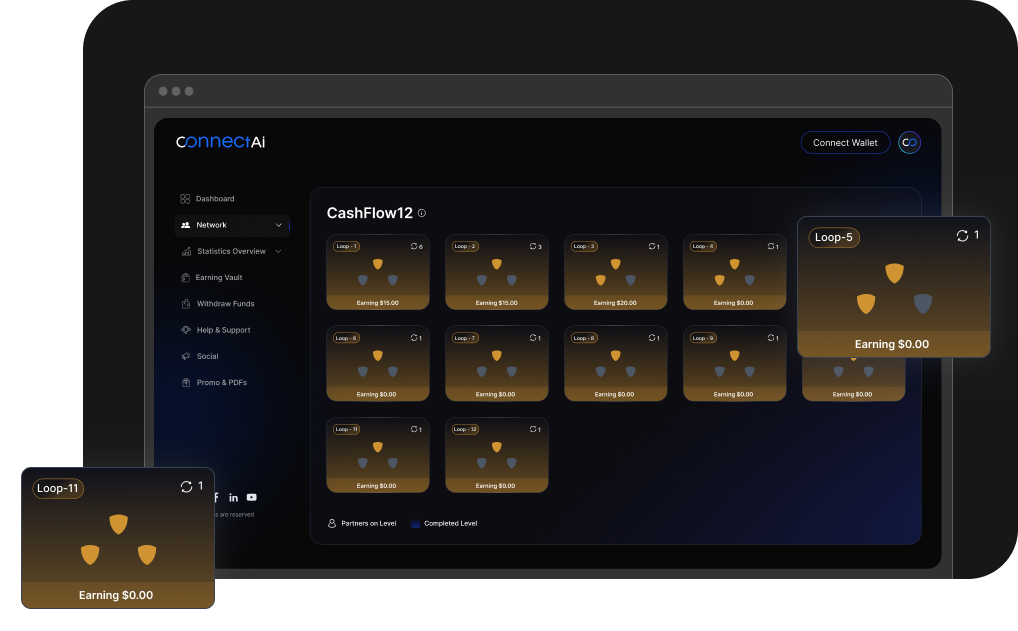Click the Partners on Level legend text
The width and height of the screenshot is (1018, 631).
point(368,523)
